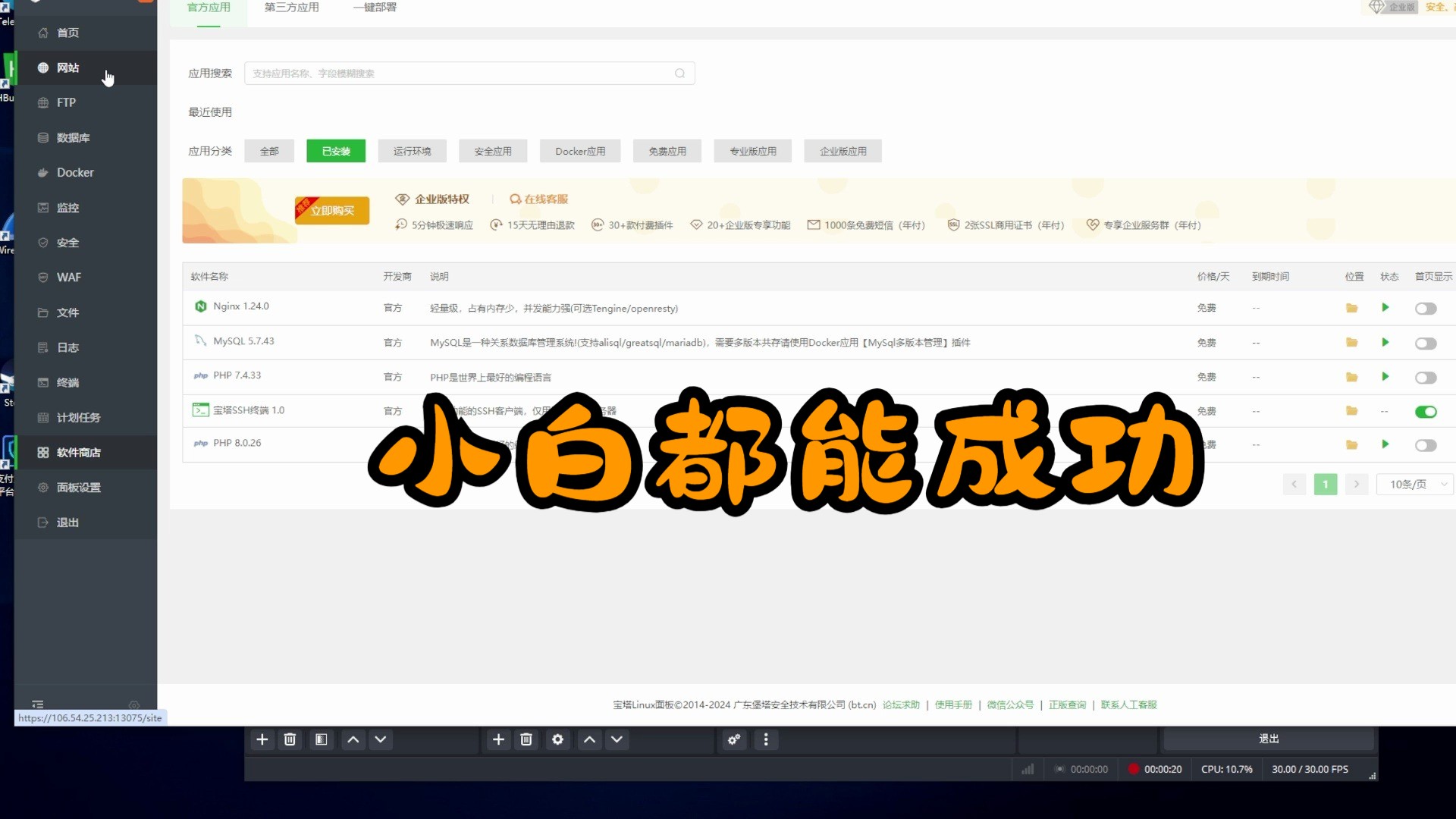Click the Nginx 1.24.0 status play icon

[1385, 308]
